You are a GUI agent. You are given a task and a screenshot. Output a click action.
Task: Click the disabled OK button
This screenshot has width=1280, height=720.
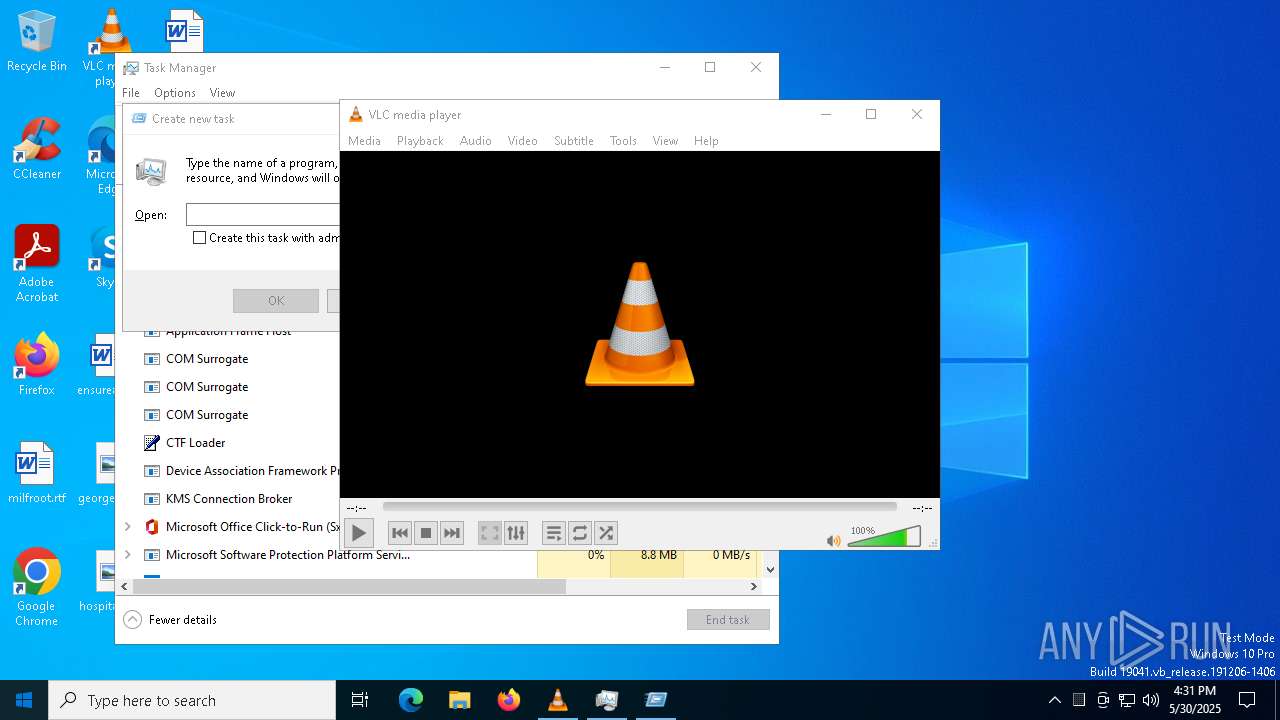pos(276,301)
